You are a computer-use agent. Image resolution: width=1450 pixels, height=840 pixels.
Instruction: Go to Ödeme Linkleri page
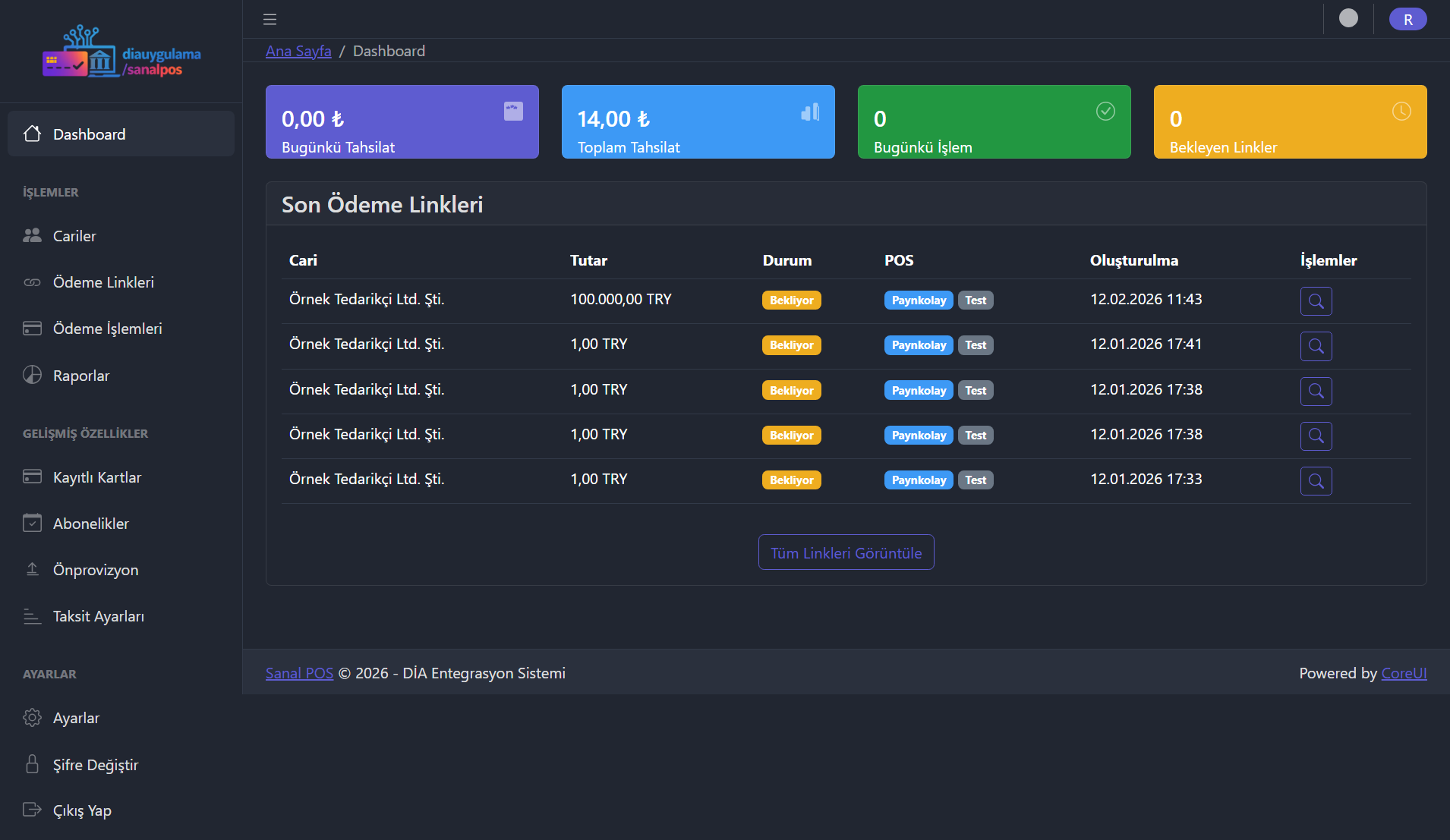121,282
